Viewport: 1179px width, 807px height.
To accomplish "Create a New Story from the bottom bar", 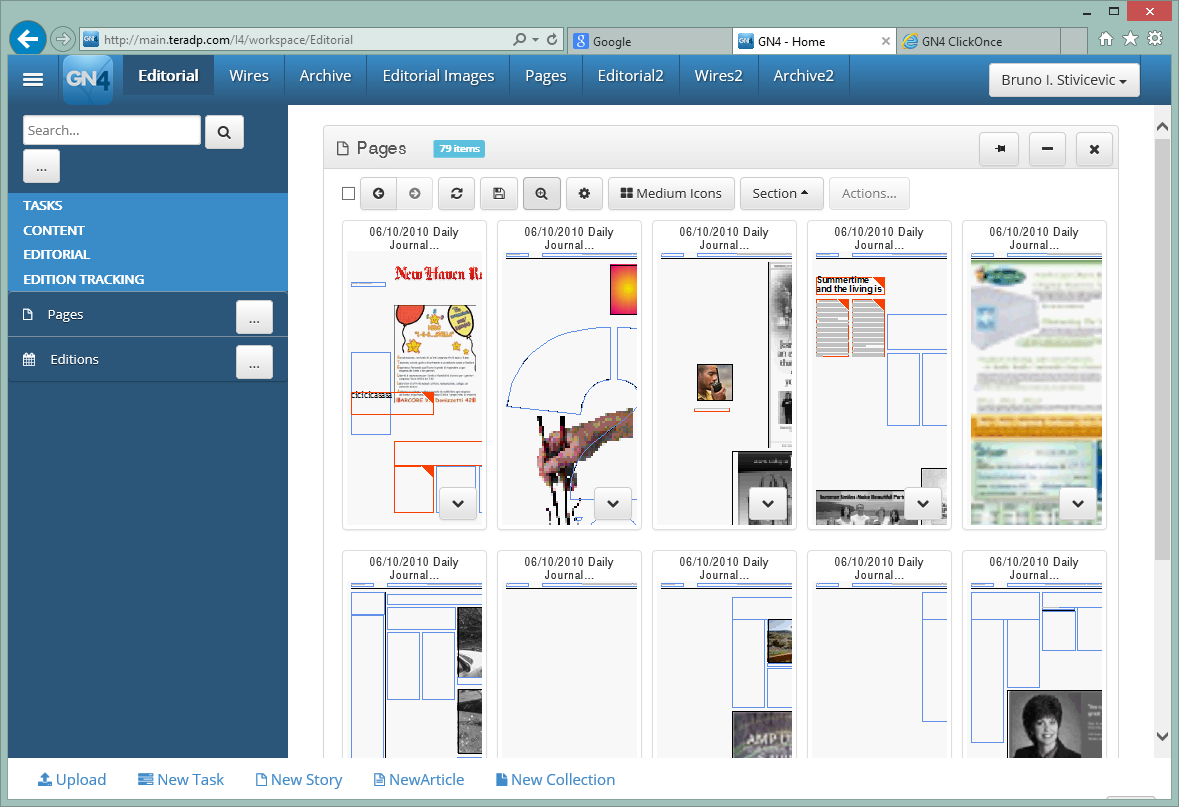I will (299, 780).
